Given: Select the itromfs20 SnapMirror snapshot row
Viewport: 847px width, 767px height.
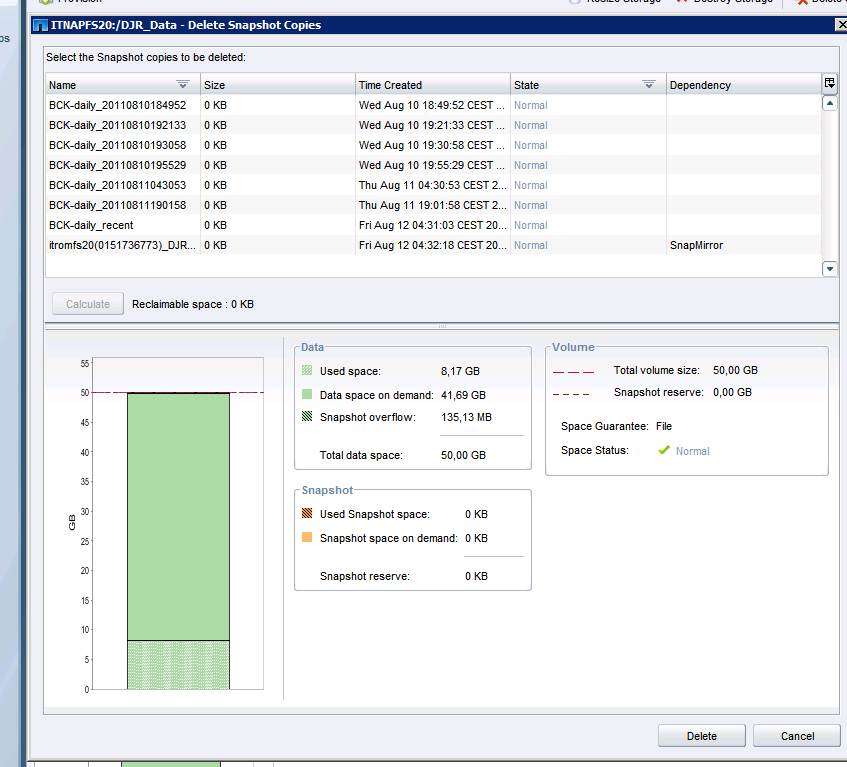Looking at the screenshot, I should click(121, 245).
